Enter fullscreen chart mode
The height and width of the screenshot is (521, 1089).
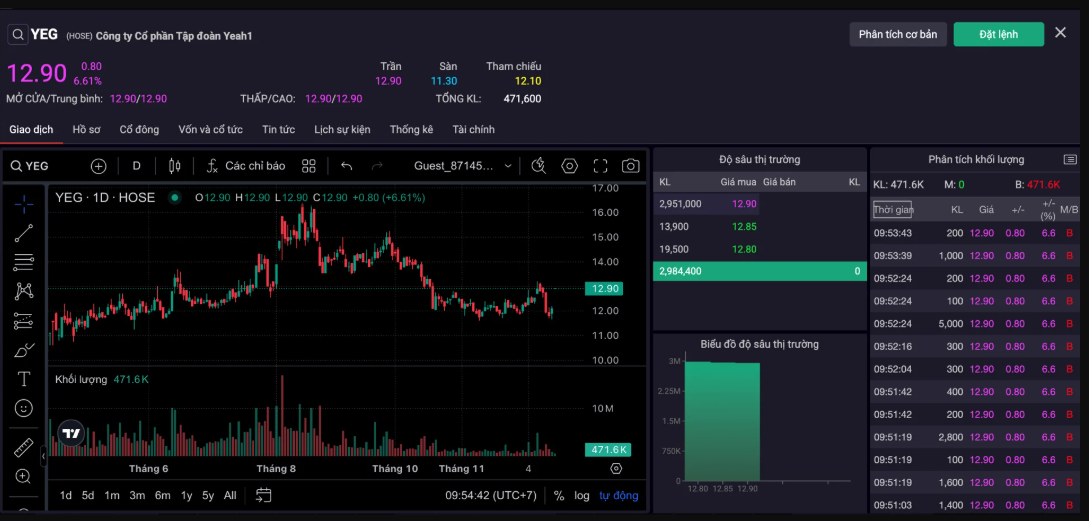tap(600, 166)
